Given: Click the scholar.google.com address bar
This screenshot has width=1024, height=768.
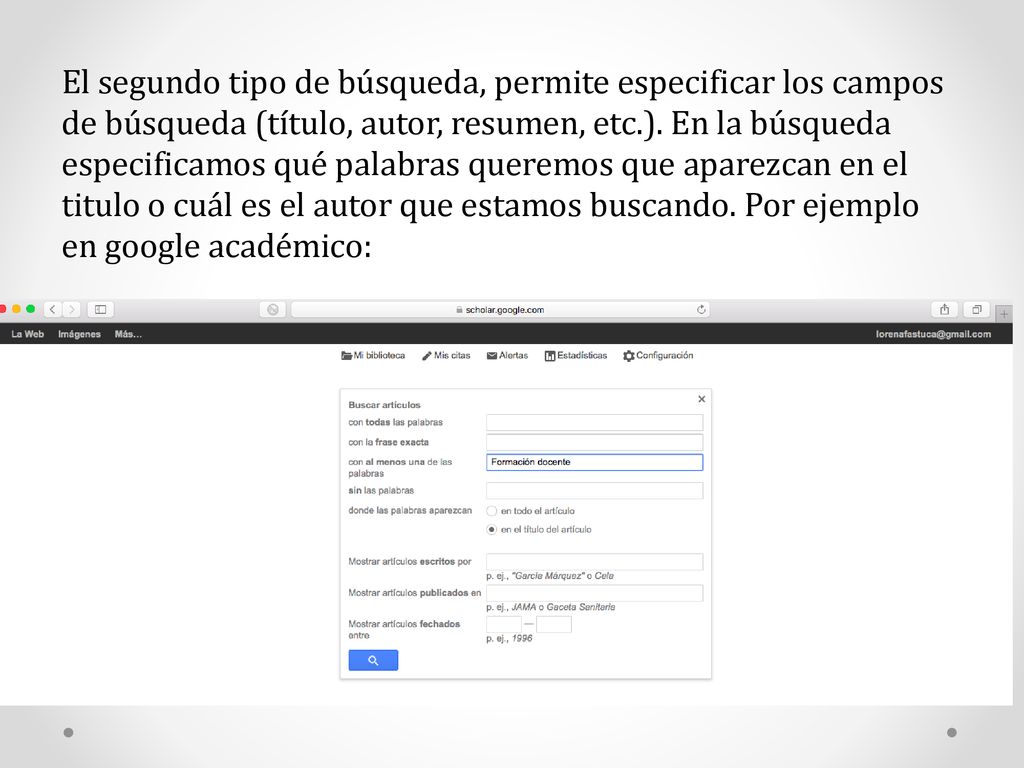Looking at the screenshot, I should pyautogui.click(x=500, y=310).
